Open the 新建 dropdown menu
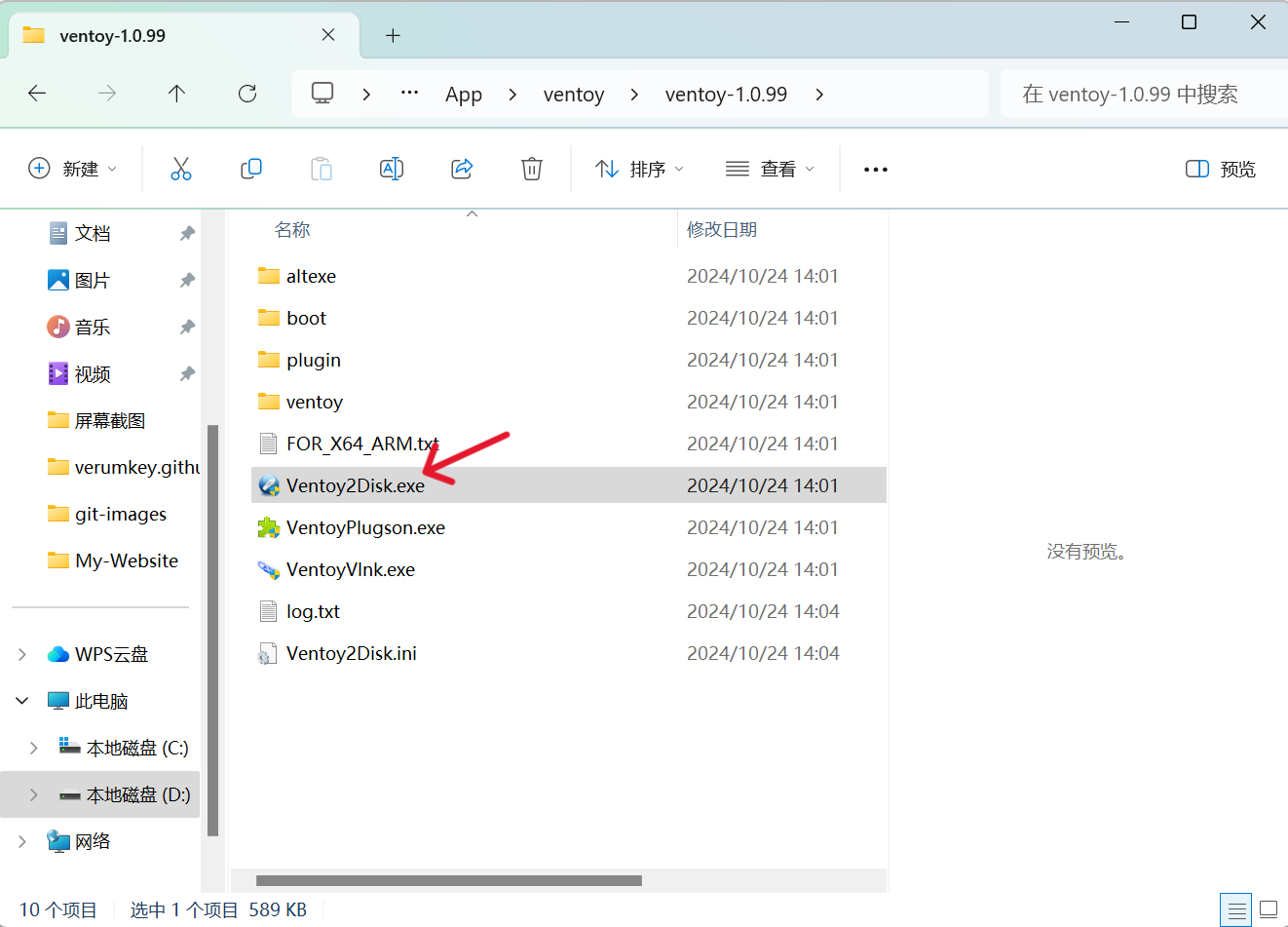 click(73, 169)
